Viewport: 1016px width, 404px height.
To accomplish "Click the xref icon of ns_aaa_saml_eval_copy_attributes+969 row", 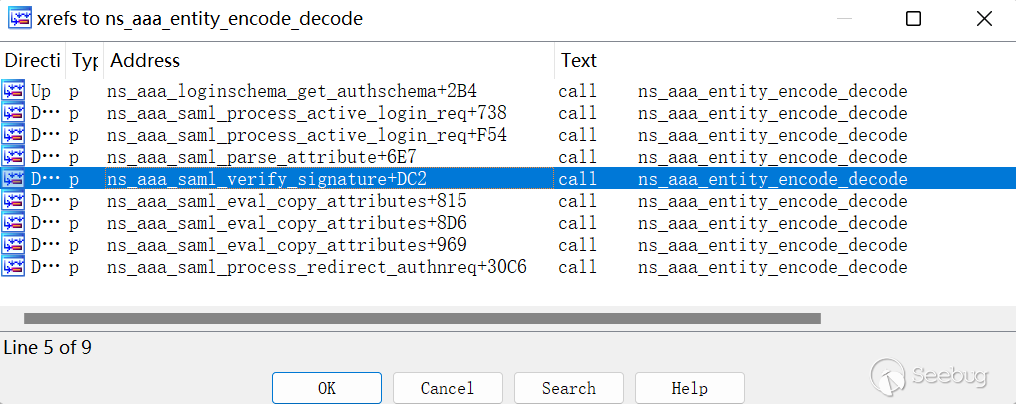I will coord(13,245).
